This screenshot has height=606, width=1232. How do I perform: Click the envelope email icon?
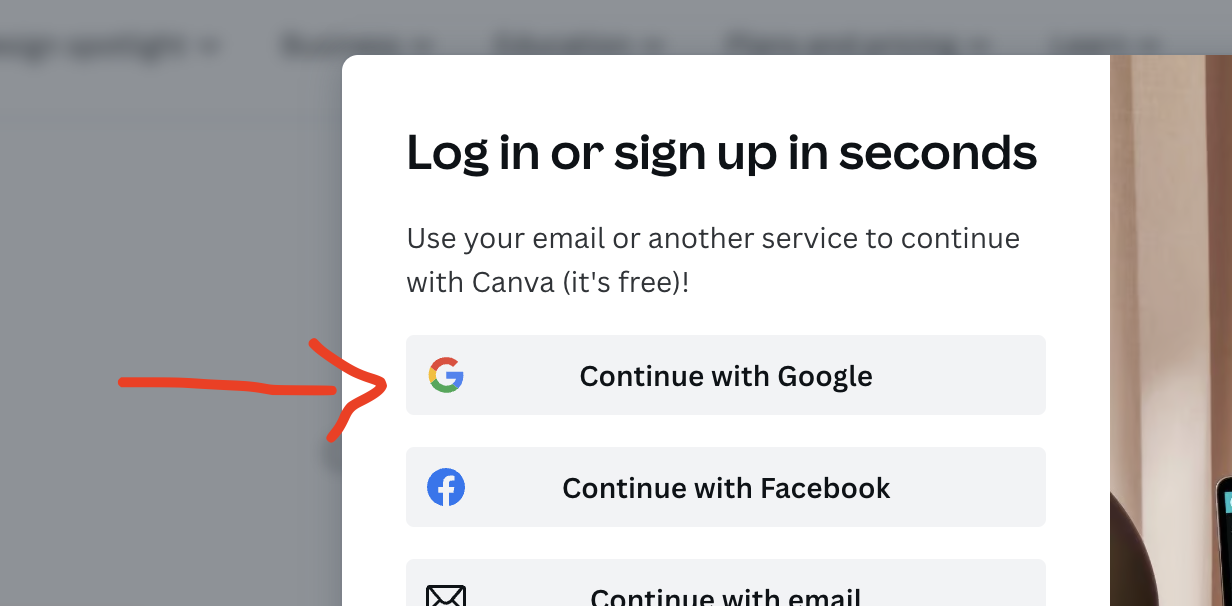pyautogui.click(x=446, y=596)
